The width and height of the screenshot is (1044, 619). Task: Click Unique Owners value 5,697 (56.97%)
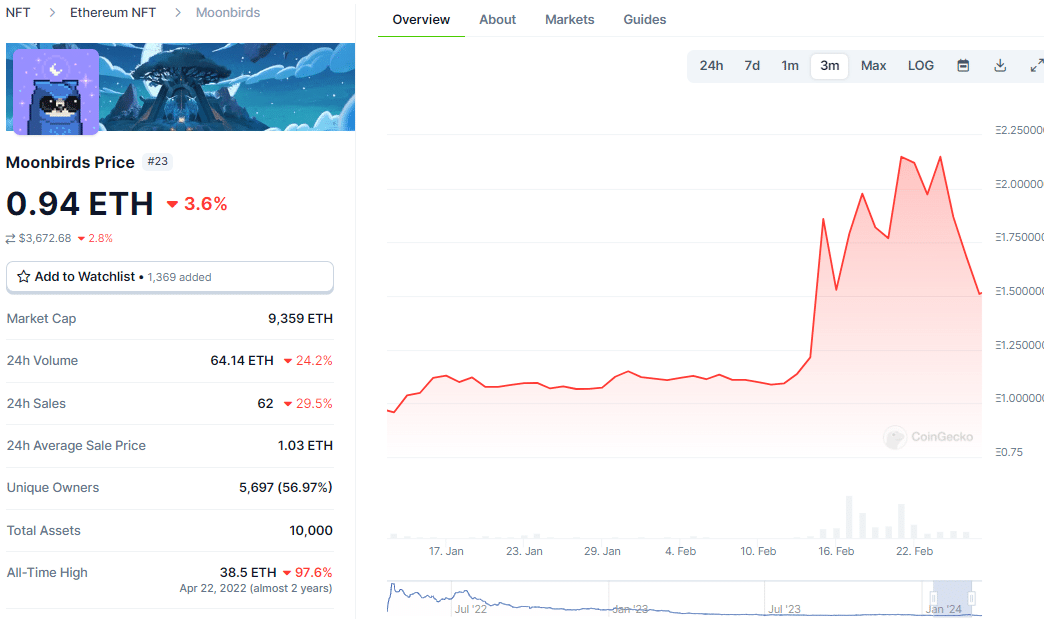point(286,488)
